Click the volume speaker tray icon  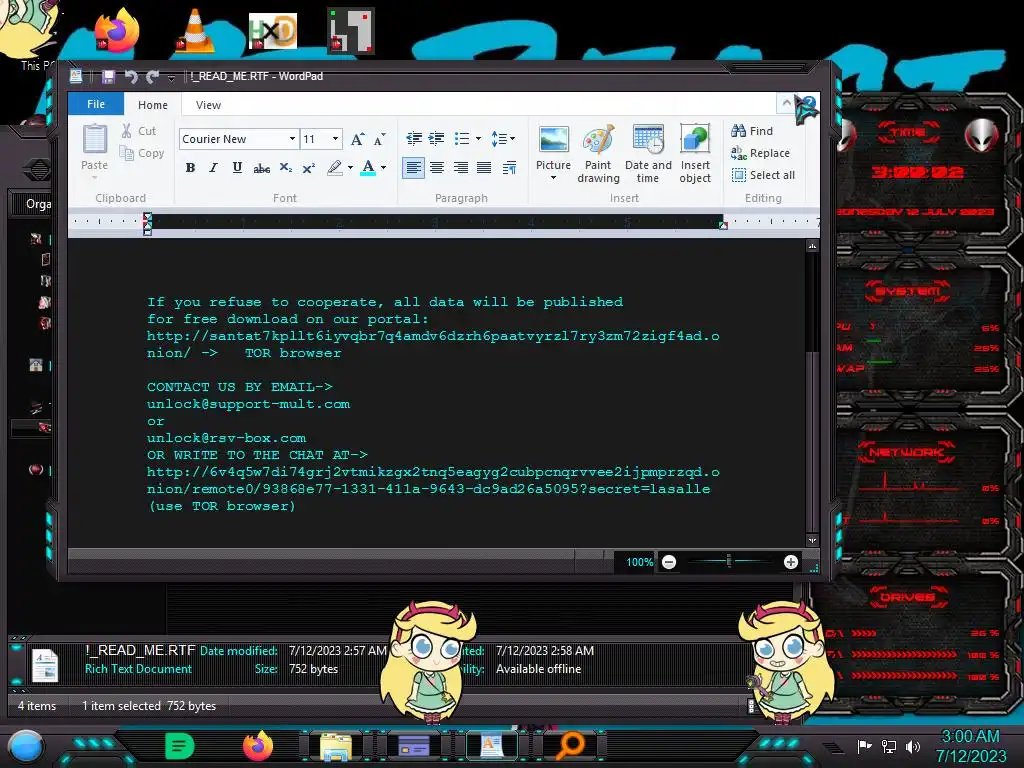tap(913, 746)
